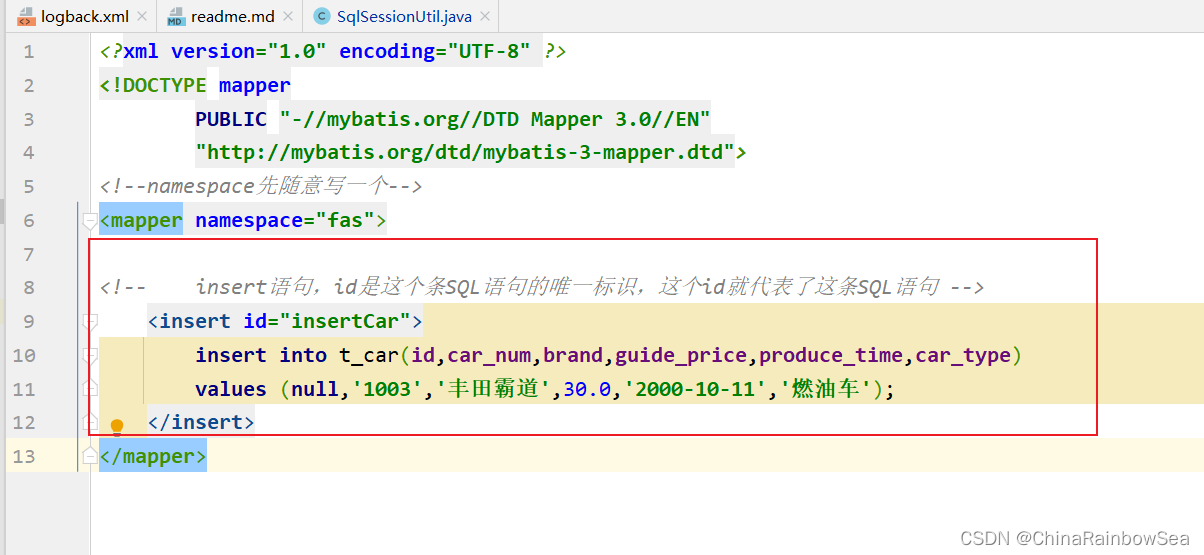Click line number 5 in the gutter
Screen dimensions: 1204x555
point(28,187)
